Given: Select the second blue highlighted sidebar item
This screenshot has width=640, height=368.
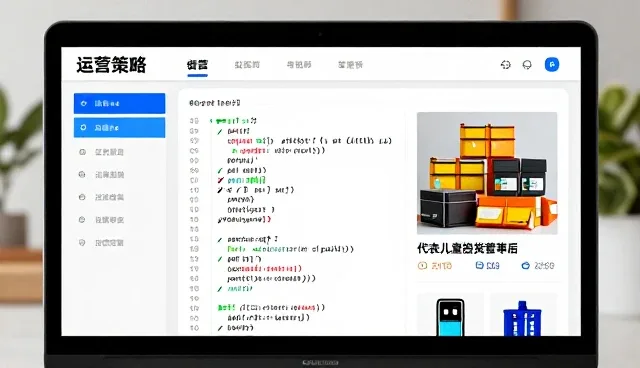Looking at the screenshot, I should point(120,128).
